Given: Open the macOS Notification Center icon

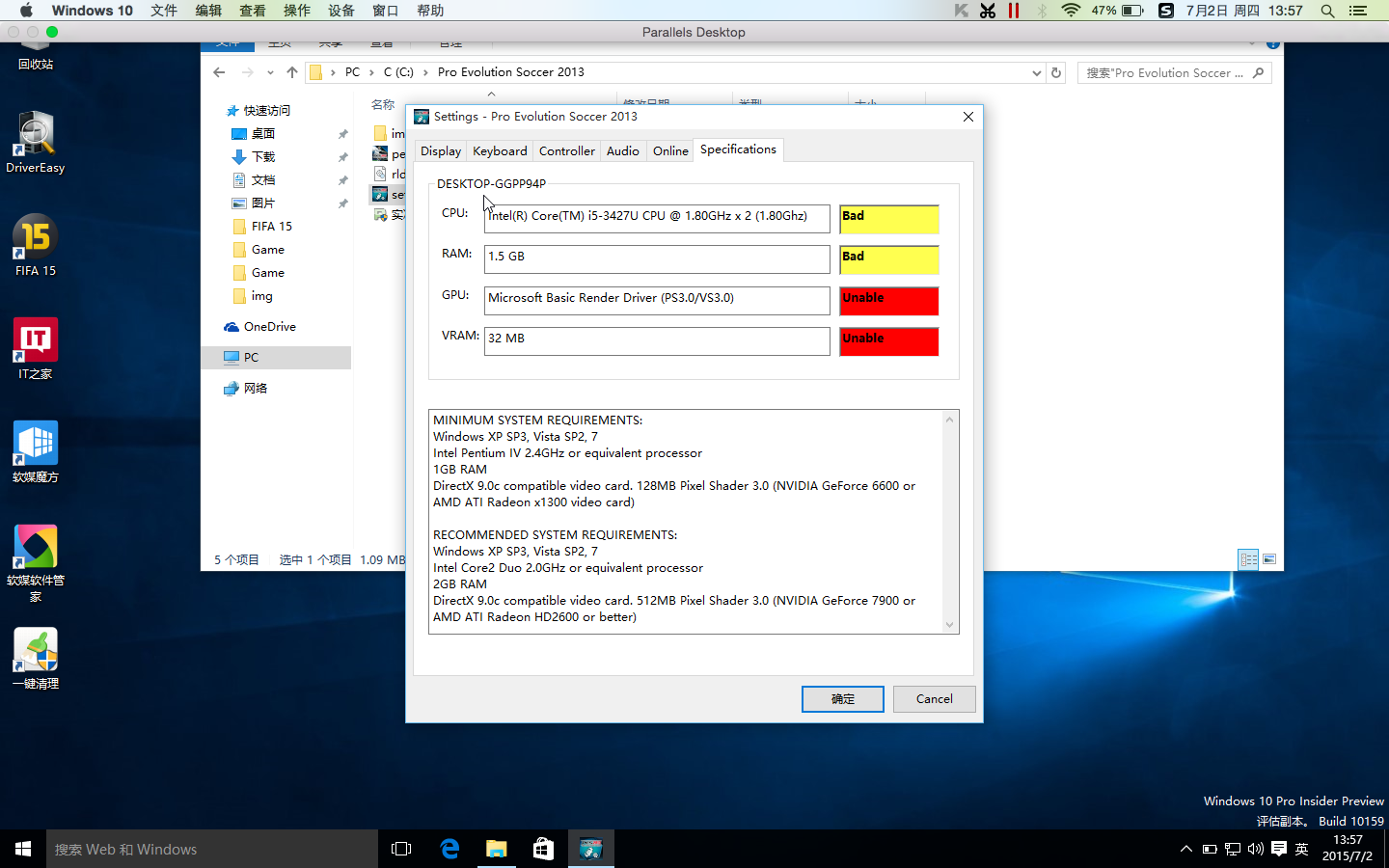Looking at the screenshot, I should click(1358, 11).
